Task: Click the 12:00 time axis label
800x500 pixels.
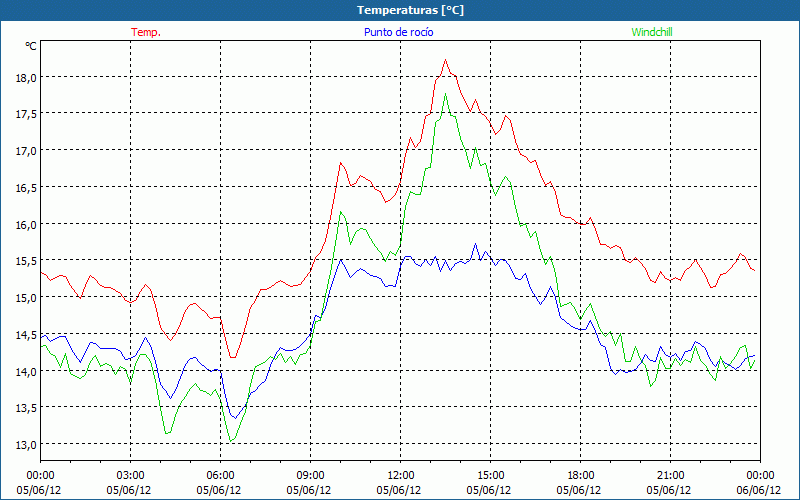Action: coord(401,476)
